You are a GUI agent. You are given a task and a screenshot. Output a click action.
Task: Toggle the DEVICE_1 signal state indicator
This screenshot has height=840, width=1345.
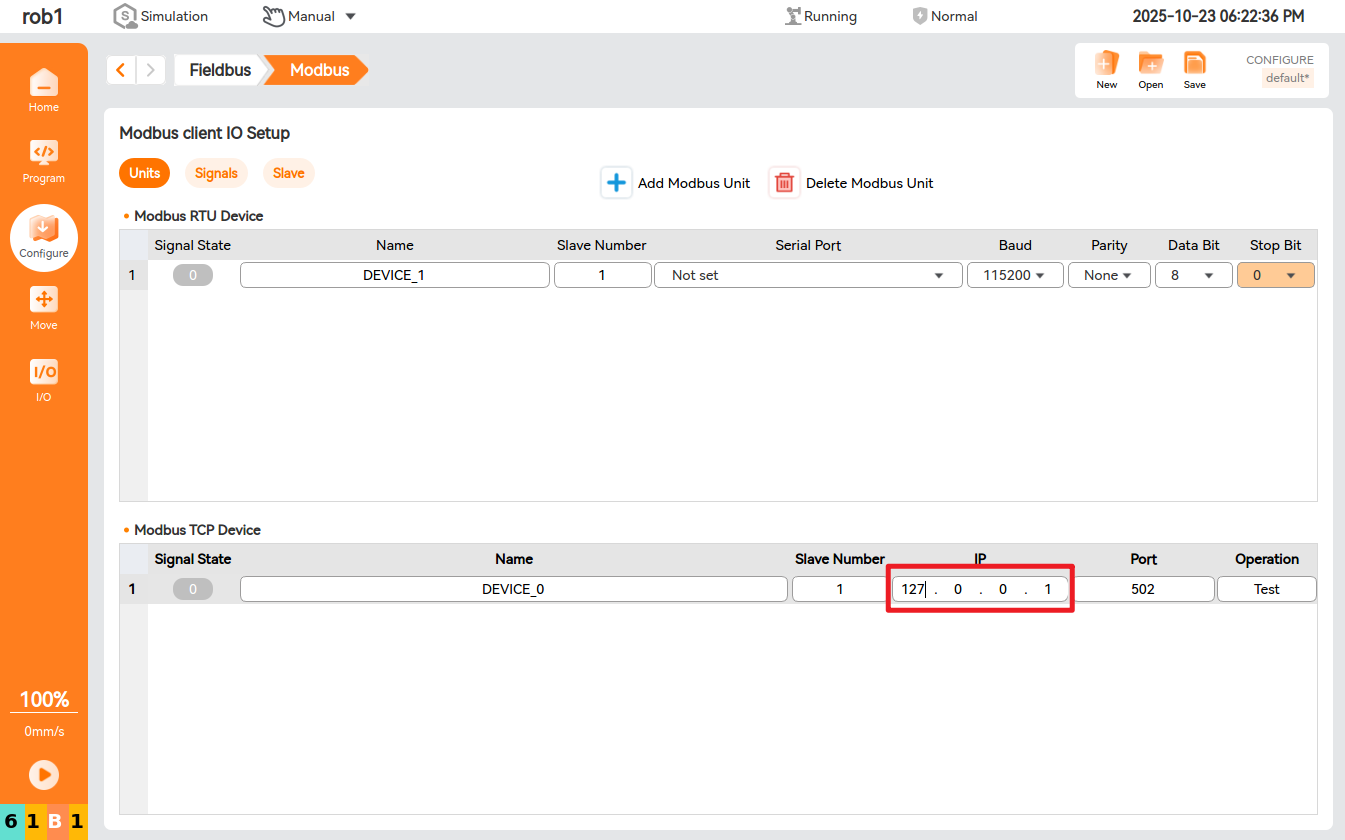click(192, 275)
